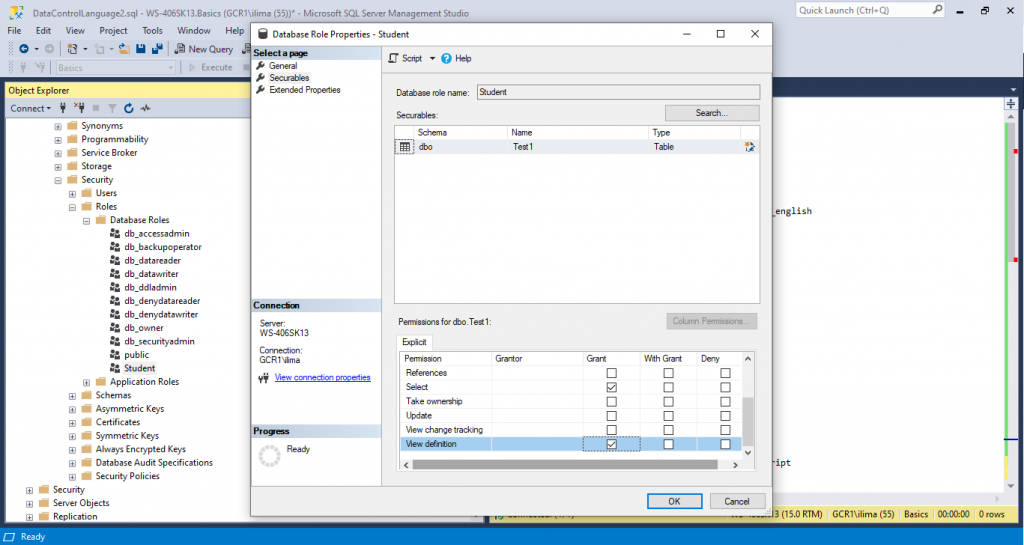Open the Tools menu
The image size is (1024, 545).
point(152,31)
